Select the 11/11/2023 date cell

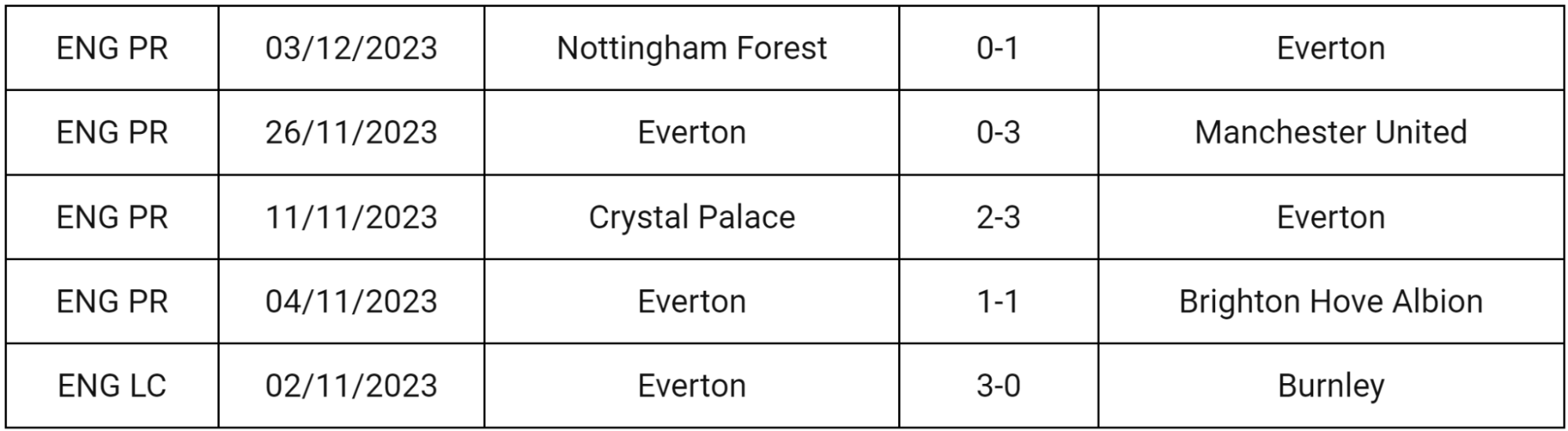point(351,217)
